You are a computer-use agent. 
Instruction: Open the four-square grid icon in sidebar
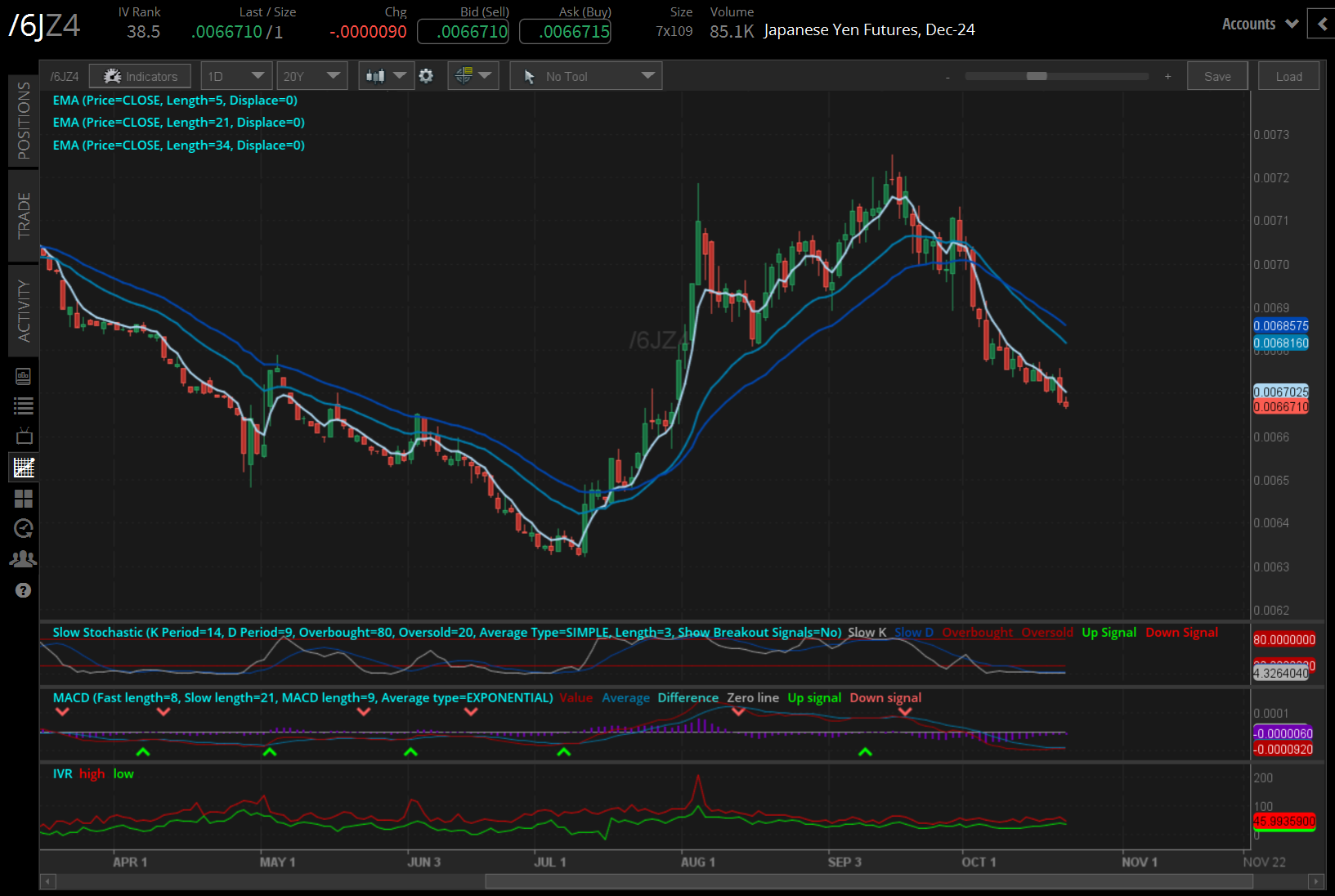23,498
